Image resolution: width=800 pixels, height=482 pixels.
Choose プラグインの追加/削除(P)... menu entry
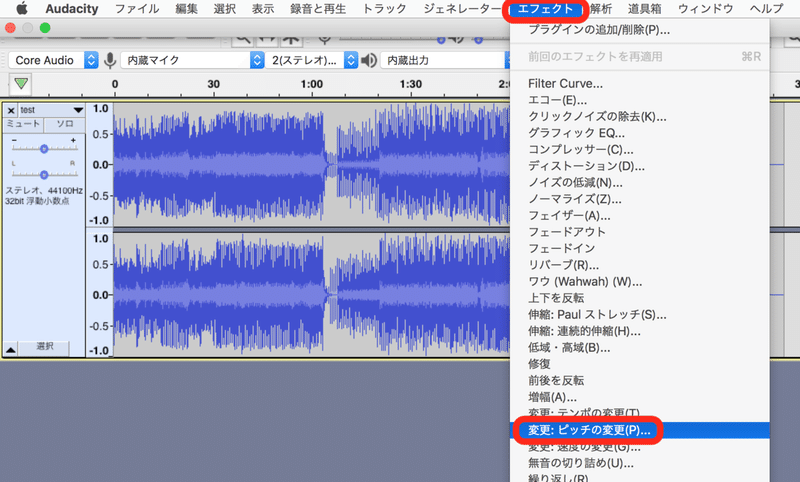pos(640,30)
